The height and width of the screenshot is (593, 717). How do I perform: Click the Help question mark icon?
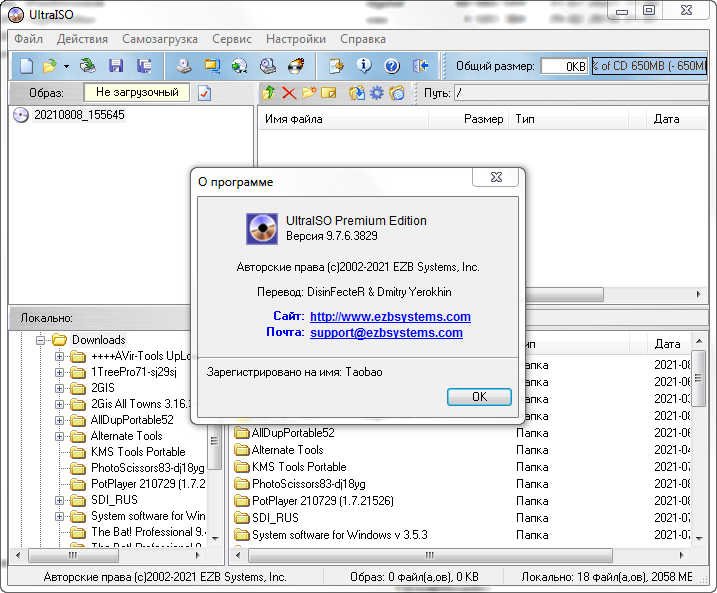[392, 66]
